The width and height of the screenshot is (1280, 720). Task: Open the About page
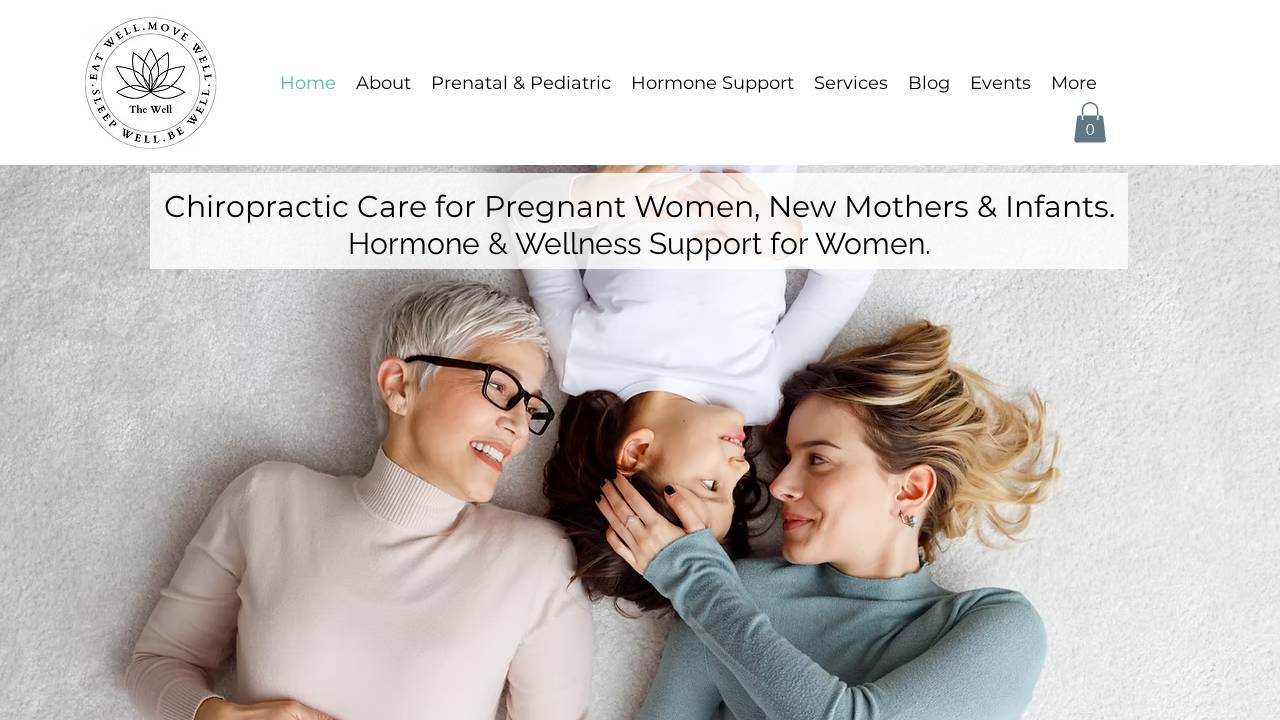[383, 83]
